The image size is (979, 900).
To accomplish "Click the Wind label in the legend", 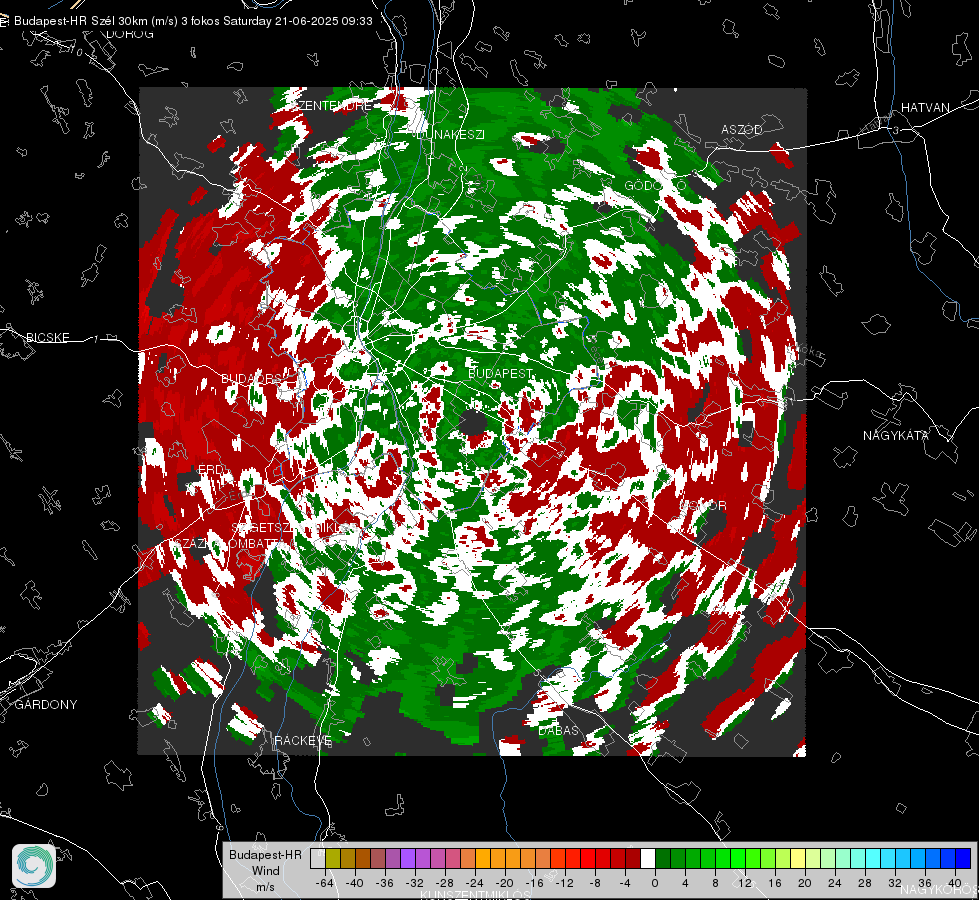I will 265,870.
